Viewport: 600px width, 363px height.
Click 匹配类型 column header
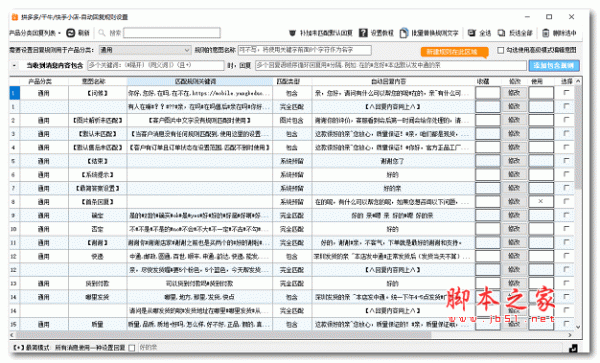(x=289, y=81)
